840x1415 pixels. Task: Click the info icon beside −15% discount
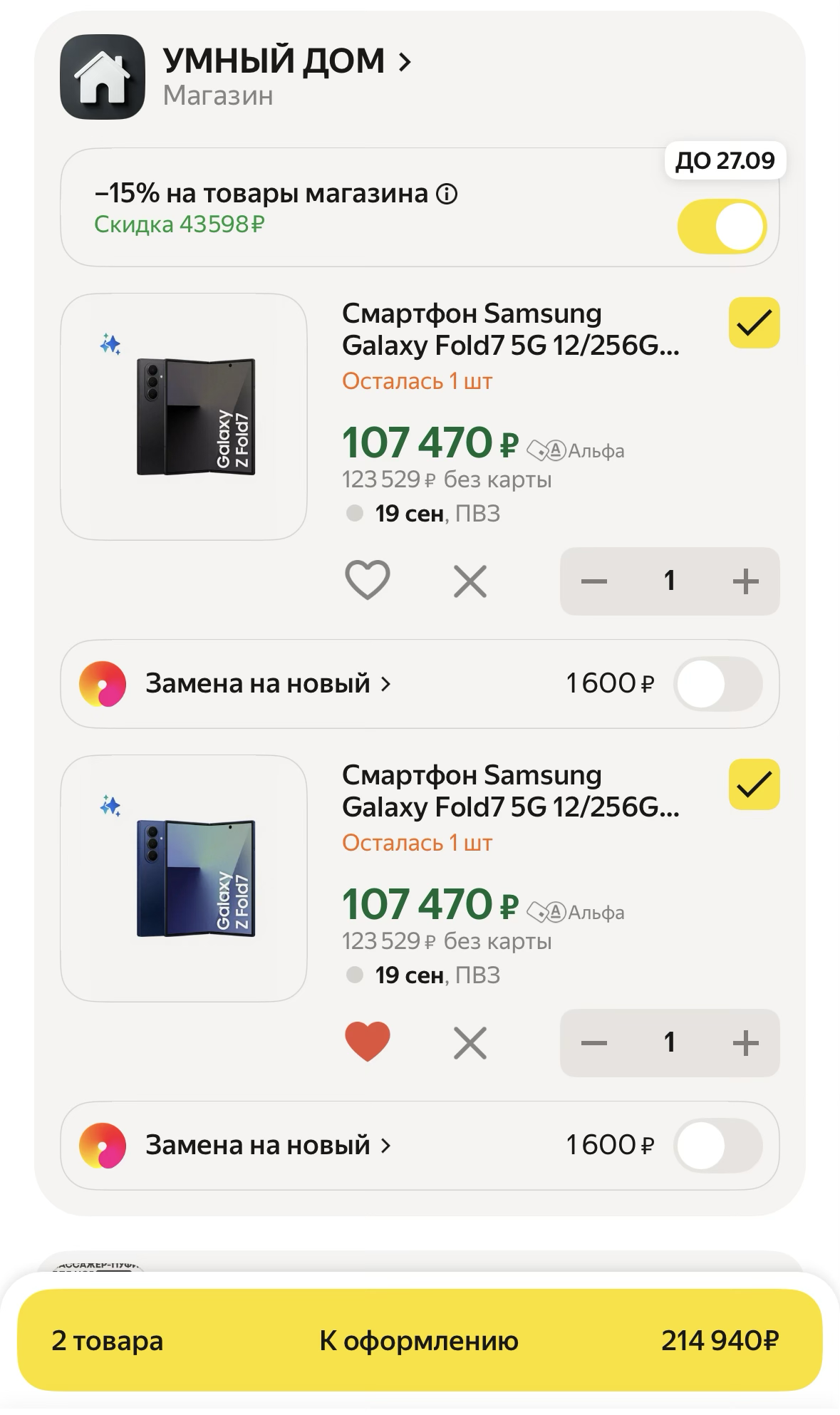(x=447, y=194)
